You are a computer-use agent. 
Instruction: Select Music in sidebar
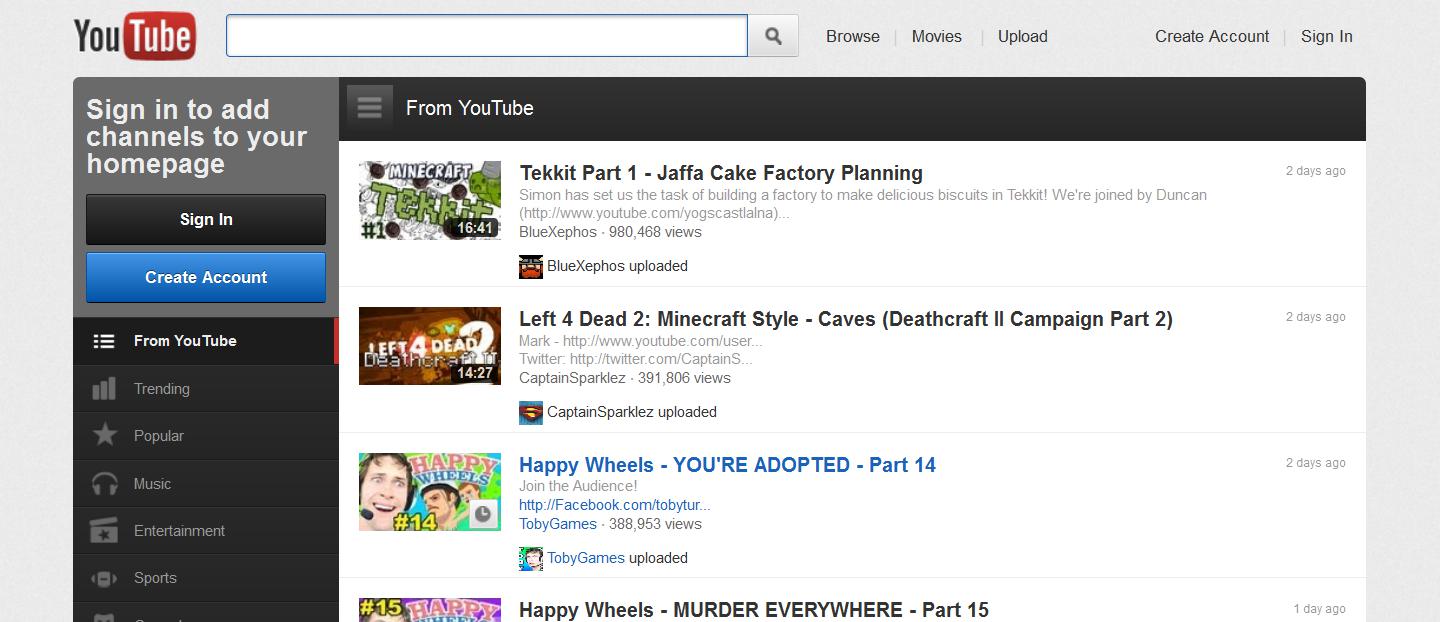(206, 484)
